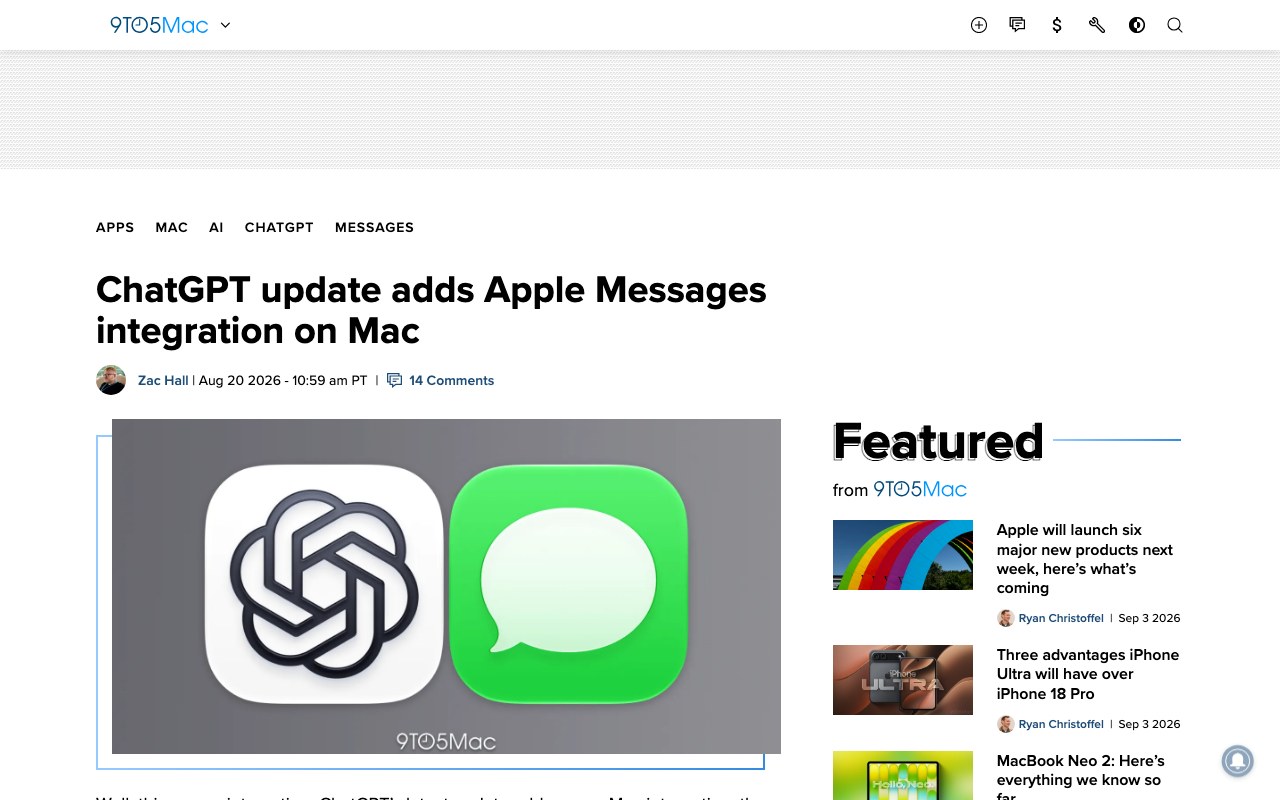1280x800 pixels.
Task: Open the MacBook Neo 2 thumbnail
Action: (x=903, y=775)
